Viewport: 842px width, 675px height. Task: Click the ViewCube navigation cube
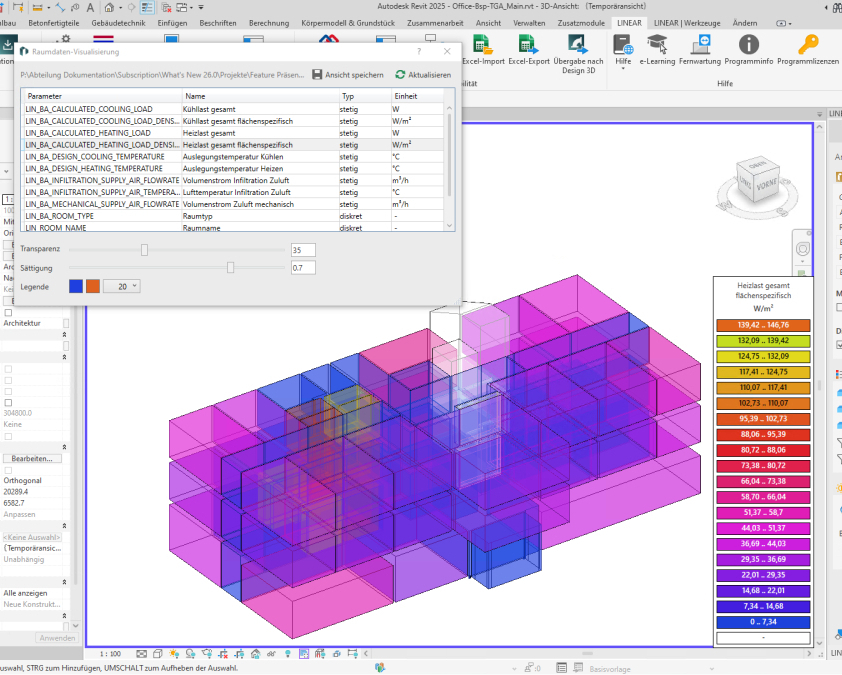(x=760, y=181)
